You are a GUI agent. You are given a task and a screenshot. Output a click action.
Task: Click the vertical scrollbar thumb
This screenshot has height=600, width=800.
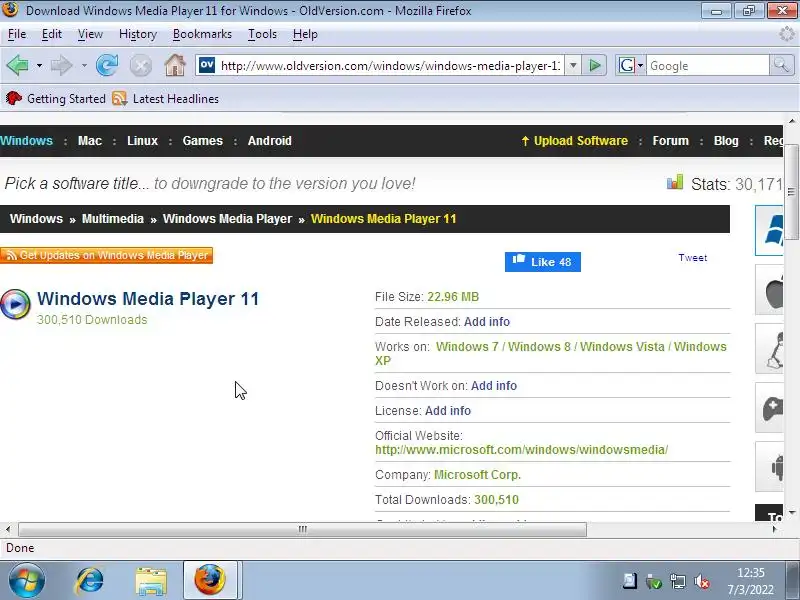791,192
